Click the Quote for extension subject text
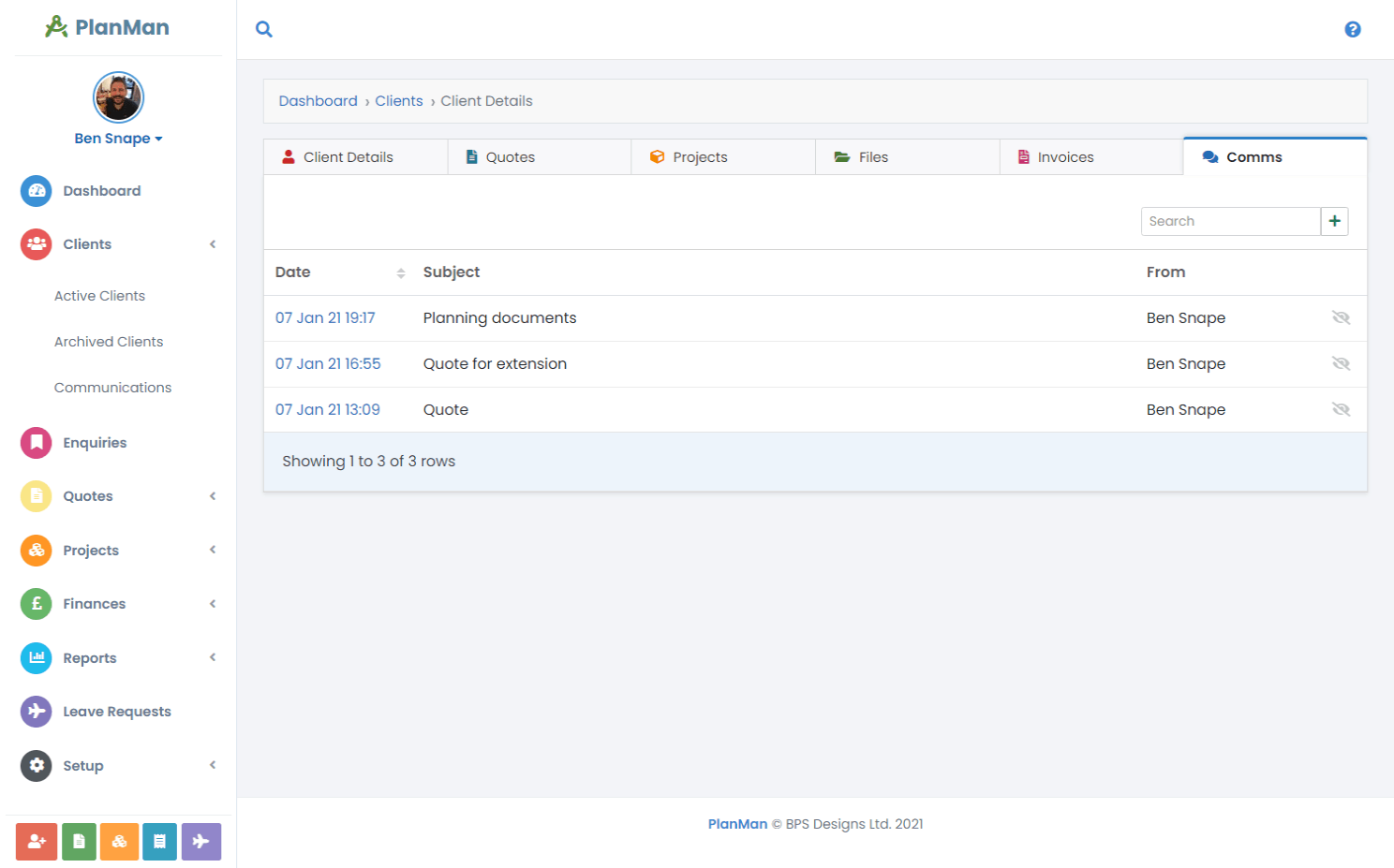 (x=495, y=364)
